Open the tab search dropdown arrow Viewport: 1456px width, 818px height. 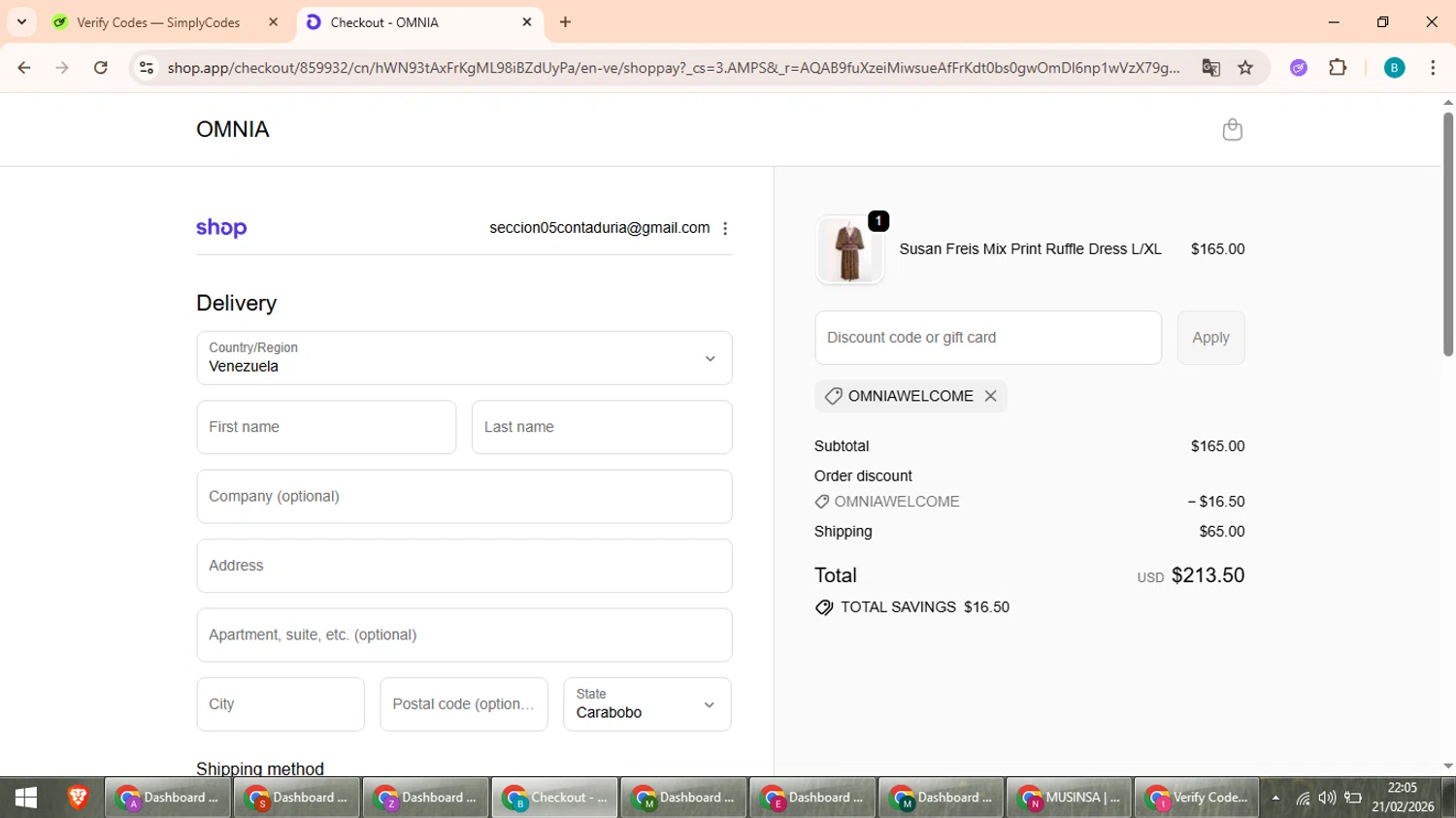tap(21, 21)
